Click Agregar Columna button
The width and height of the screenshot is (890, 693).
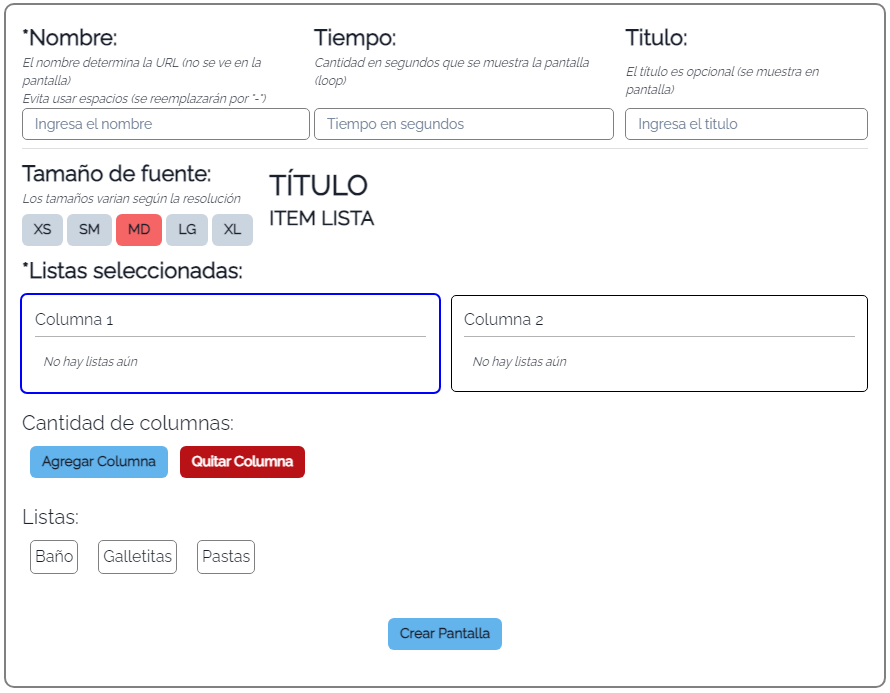click(99, 462)
